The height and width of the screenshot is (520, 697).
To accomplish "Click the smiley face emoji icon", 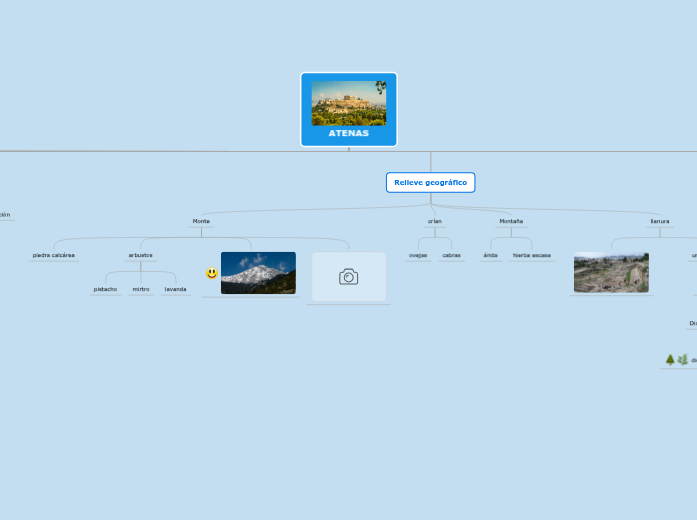I will click(x=212, y=273).
